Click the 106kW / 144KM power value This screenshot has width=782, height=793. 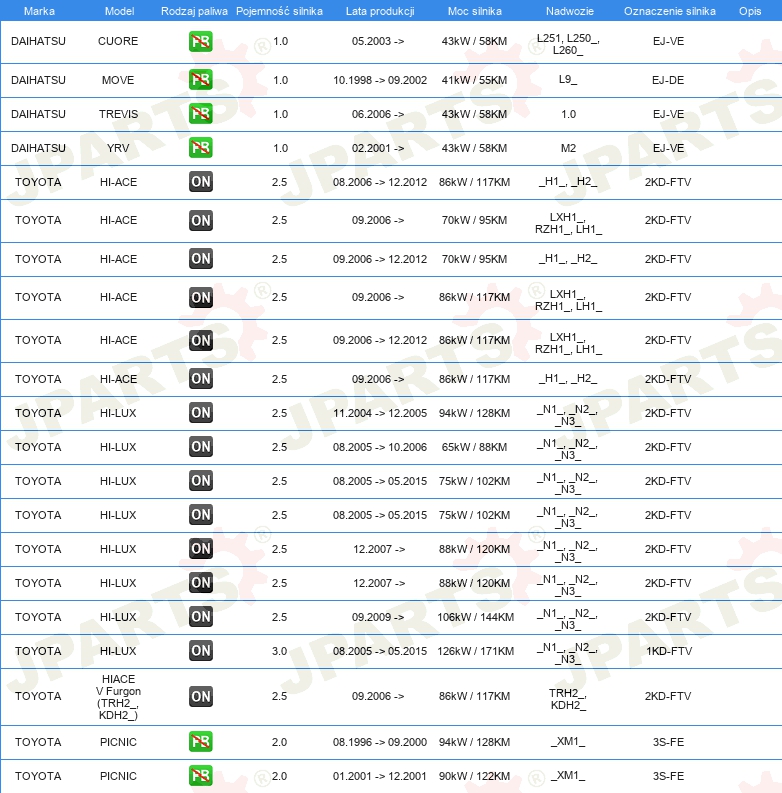475,616
